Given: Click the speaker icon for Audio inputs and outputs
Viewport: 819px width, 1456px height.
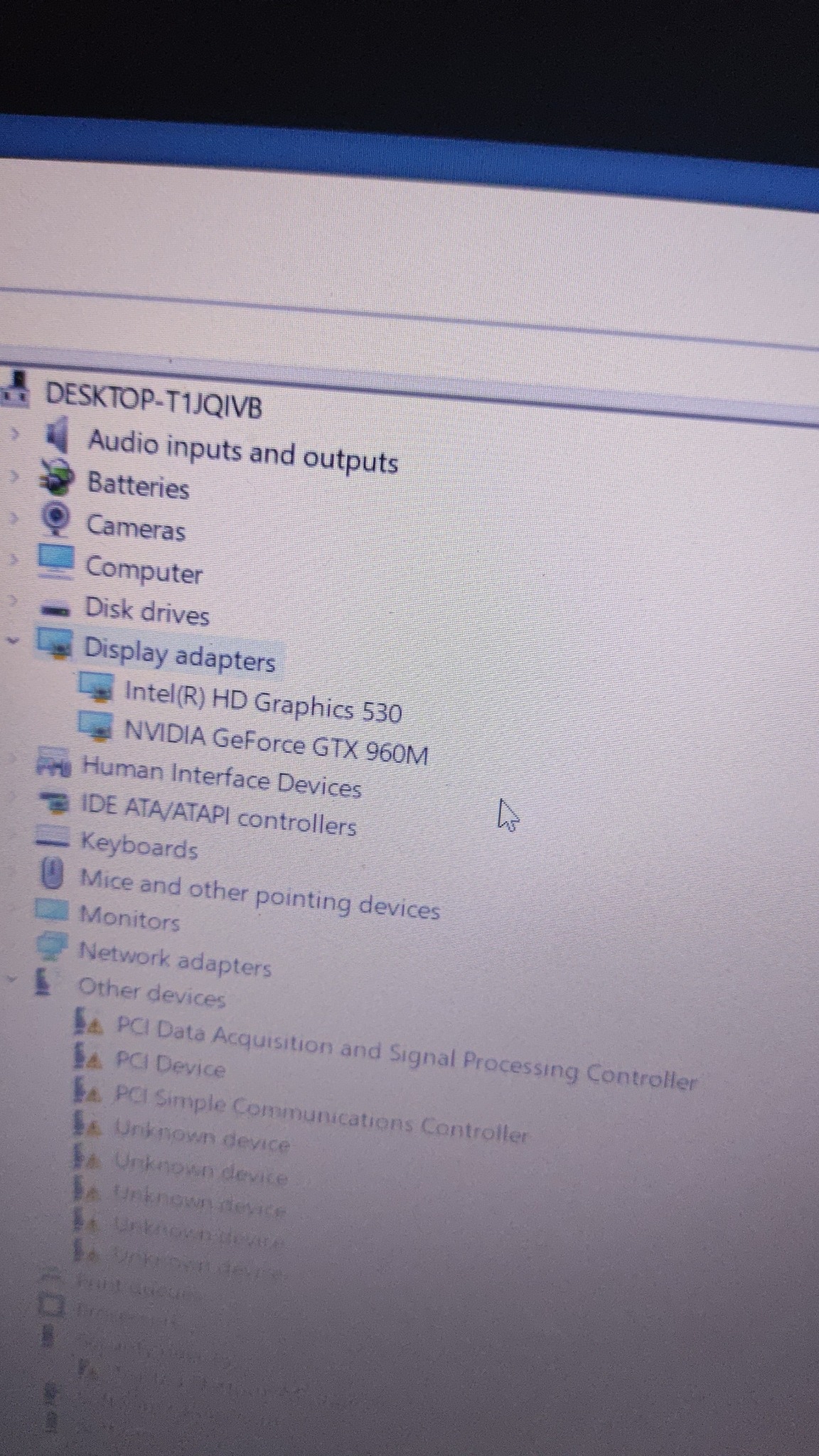Looking at the screenshot, I should tap(57, 434).
